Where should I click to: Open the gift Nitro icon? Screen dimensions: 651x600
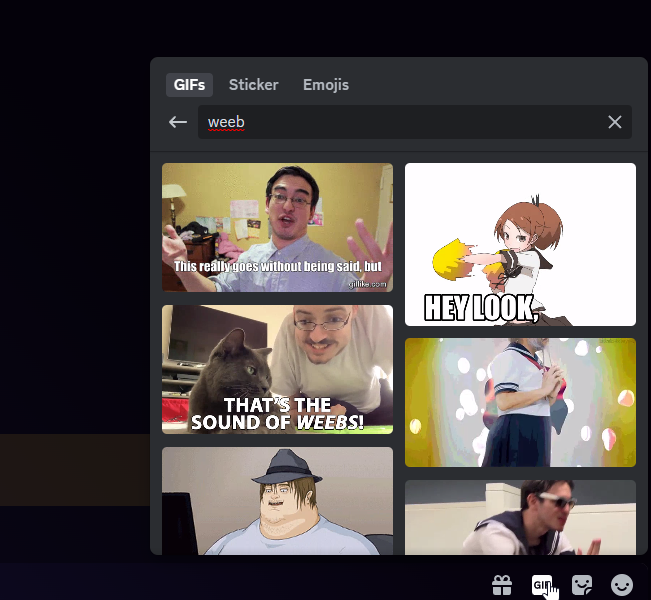(502, 584)
